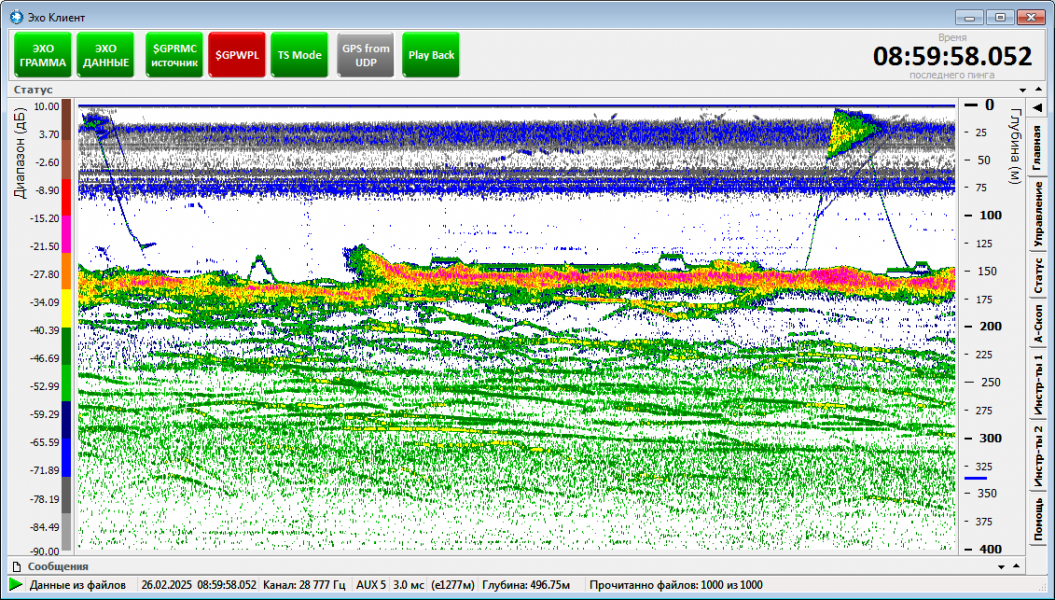Click the Сообщения document icon

point(16,567)
